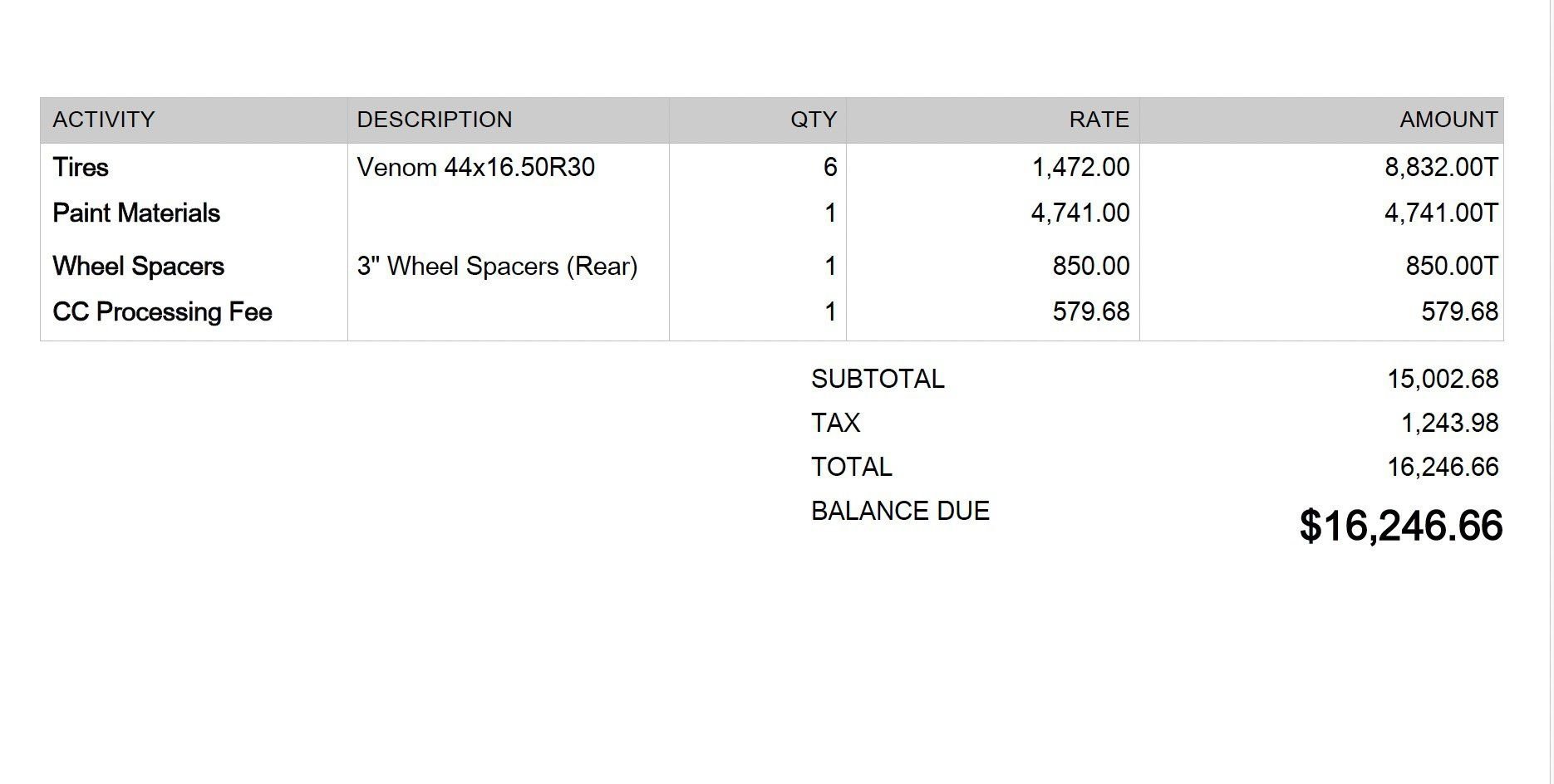Click the DESCRIPTION column header
The height and width of the screenshot is (784, 1554).
pos(435,120)
